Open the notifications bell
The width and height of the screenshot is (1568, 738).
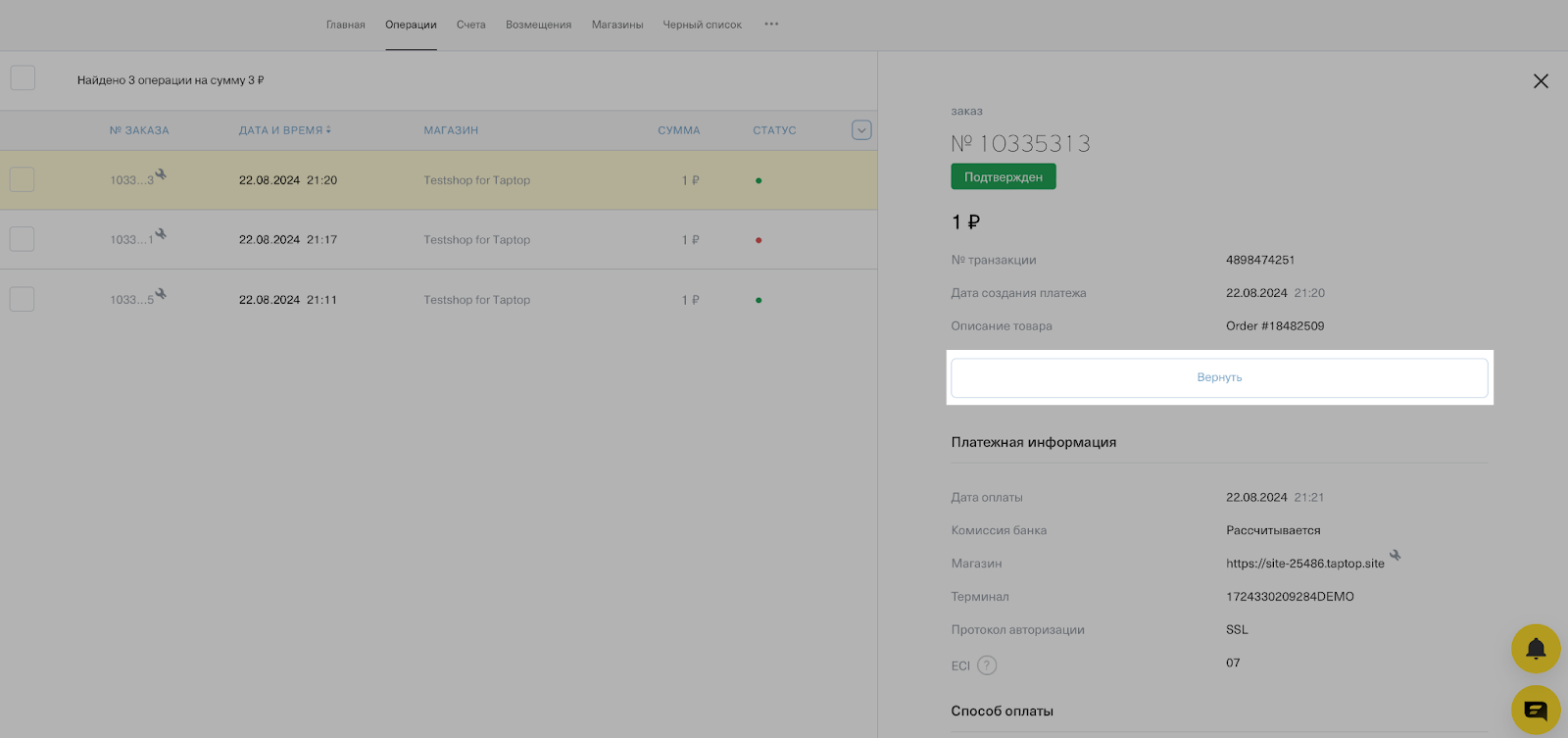(x=1536, y=649)
